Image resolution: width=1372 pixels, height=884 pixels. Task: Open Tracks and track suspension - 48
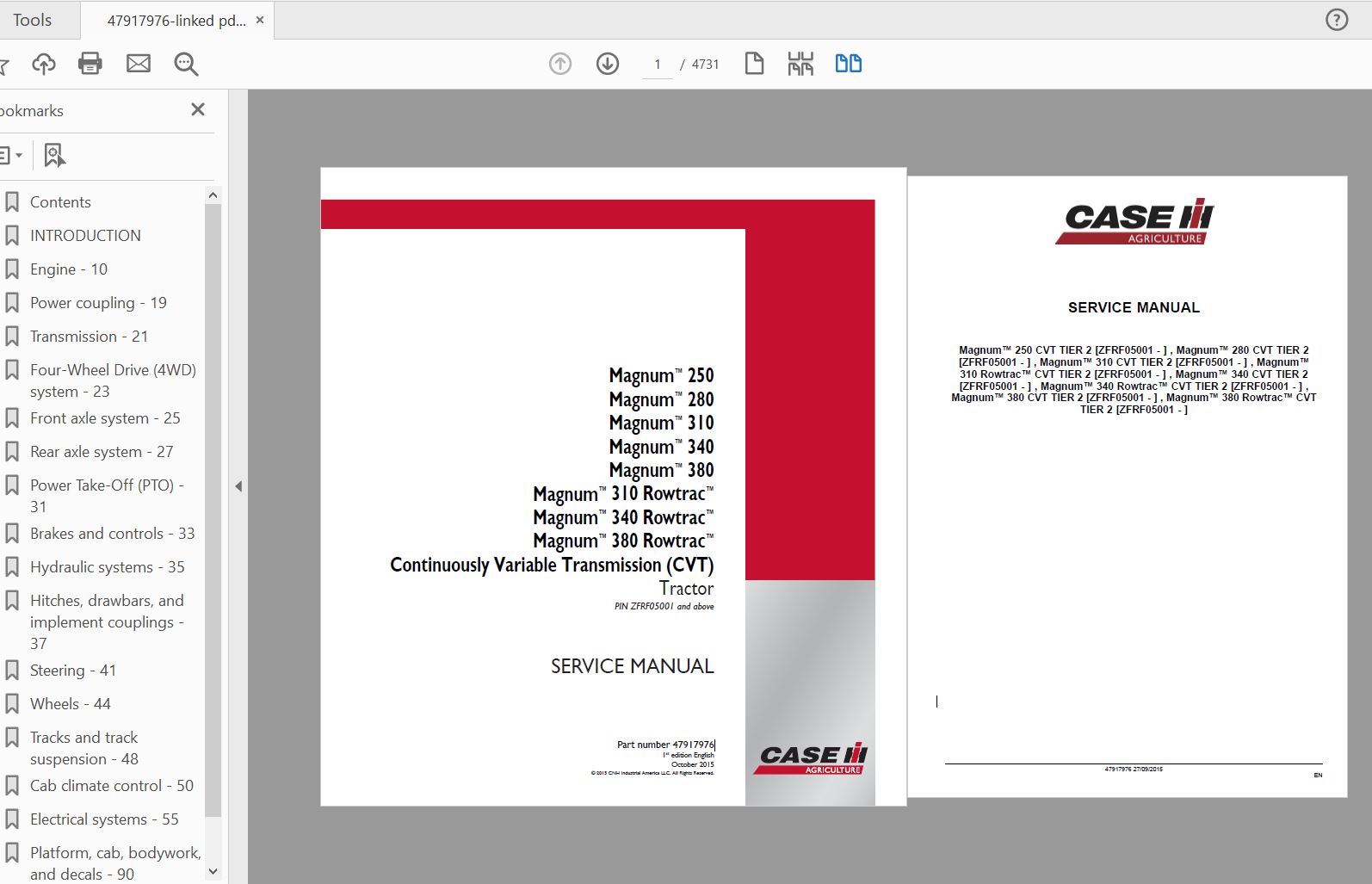[x=84, y=748]
